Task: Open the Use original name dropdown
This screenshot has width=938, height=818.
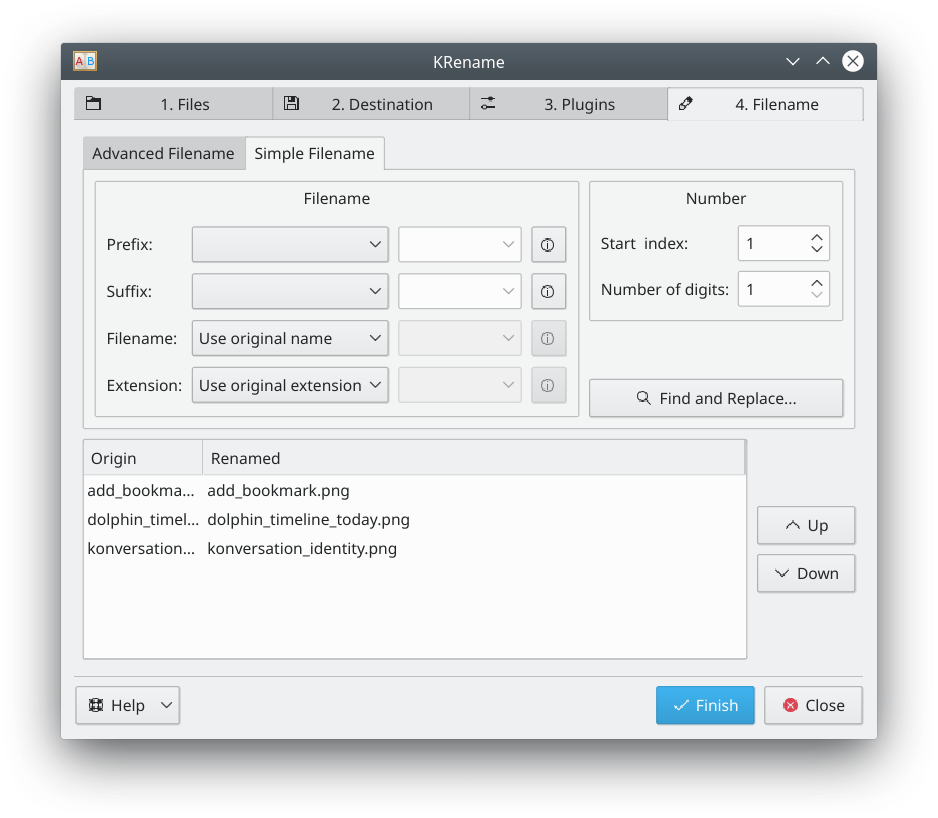Action: (x=290, y=338)
